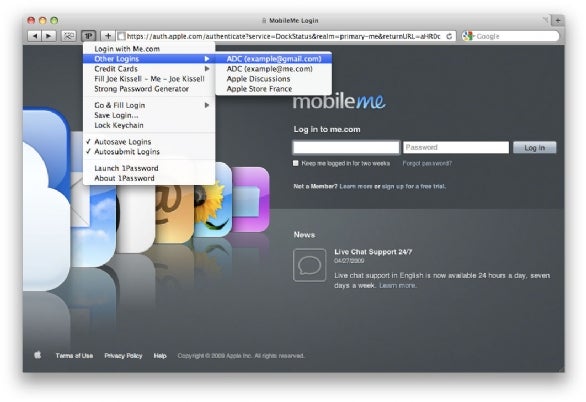Open the bookmarks toolbar icon
Viewport: 586px width, 402px height.
coord(69,36)
